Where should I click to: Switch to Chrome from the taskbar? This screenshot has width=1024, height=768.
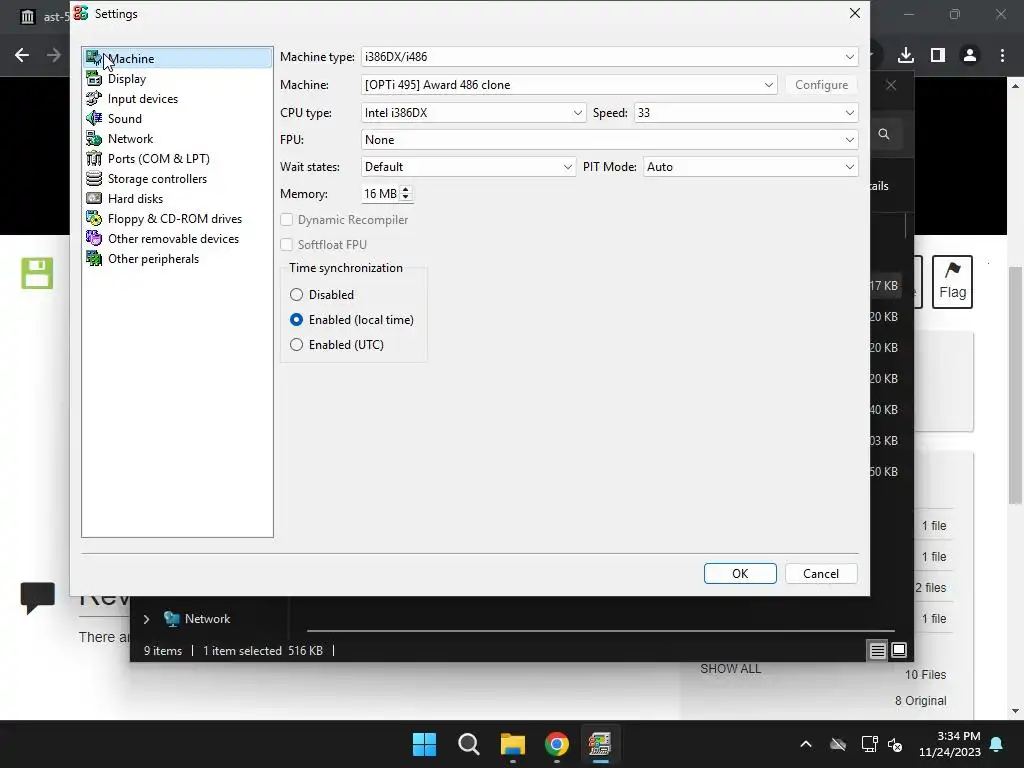[x=556, y=744]
